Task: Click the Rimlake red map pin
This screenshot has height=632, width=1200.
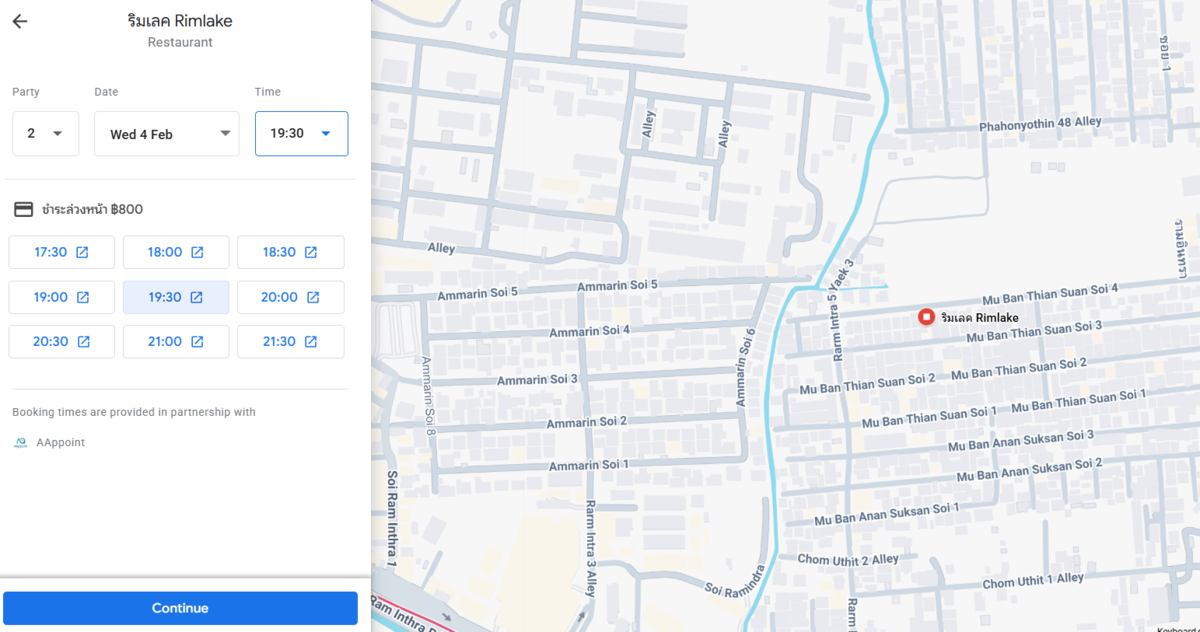Action: click(x=926, y=317)
